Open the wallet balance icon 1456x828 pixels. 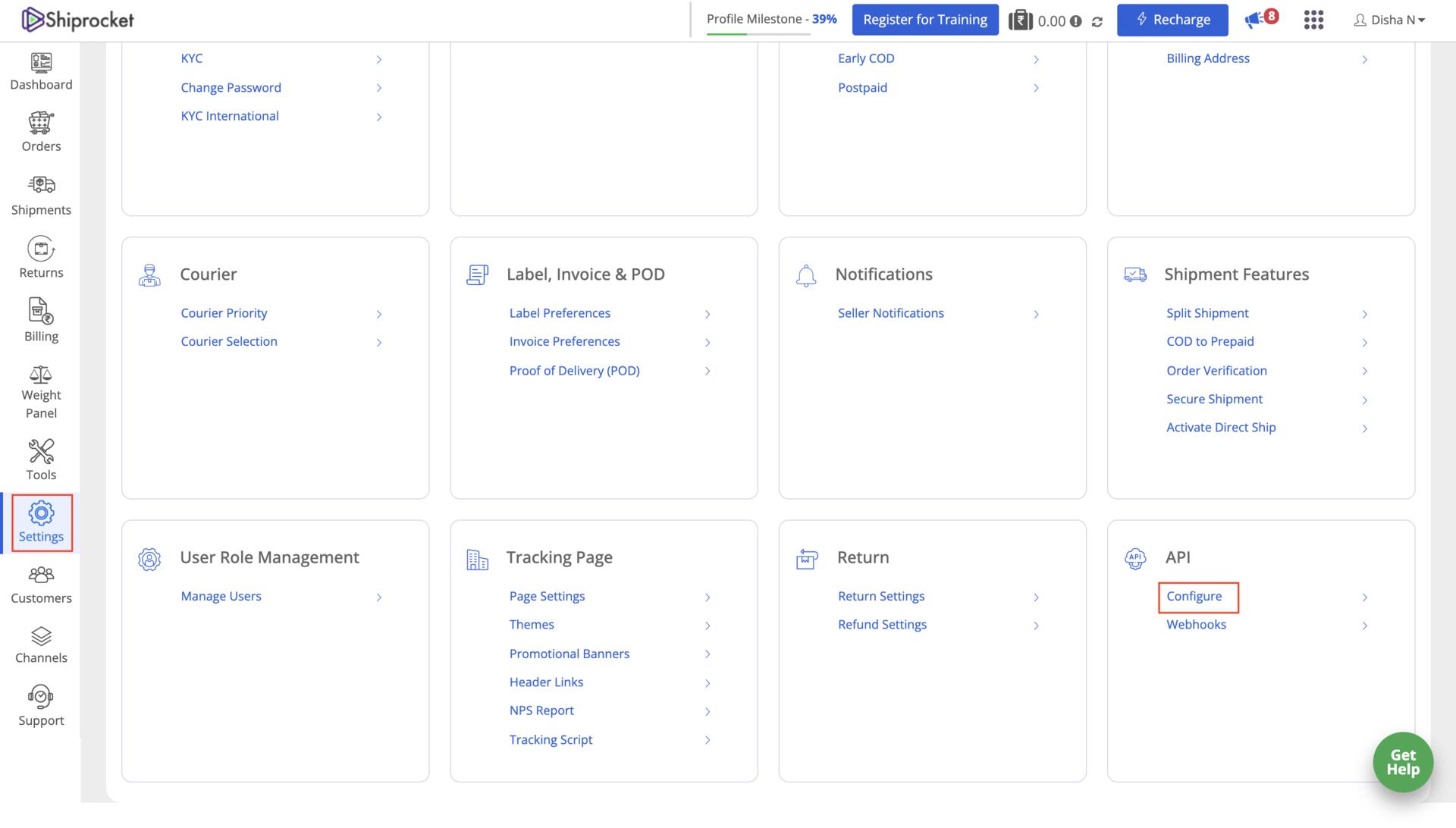click(x=1021, y=20)
